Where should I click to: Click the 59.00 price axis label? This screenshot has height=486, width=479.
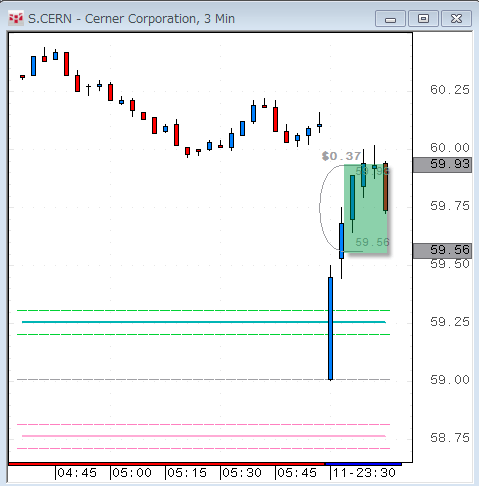tap(450, 380)
